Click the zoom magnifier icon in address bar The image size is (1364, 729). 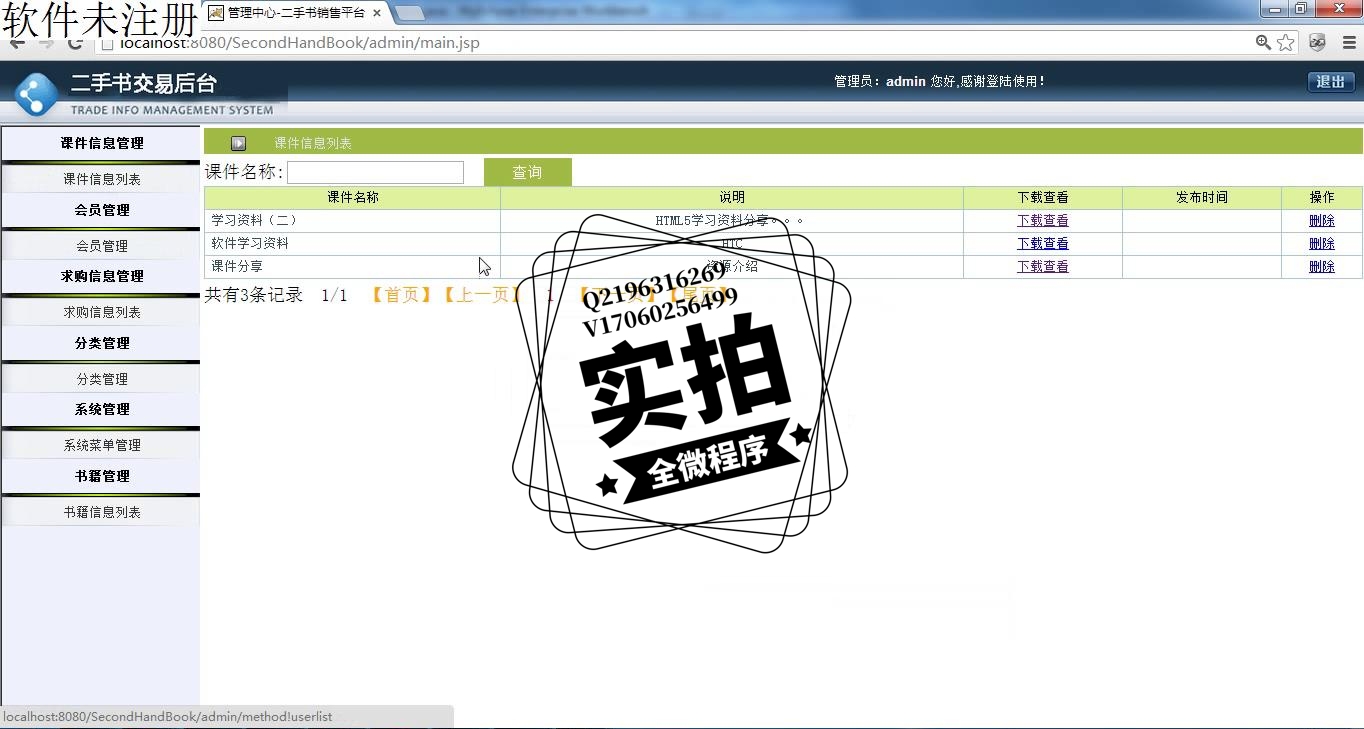(x=1264, y=43)
